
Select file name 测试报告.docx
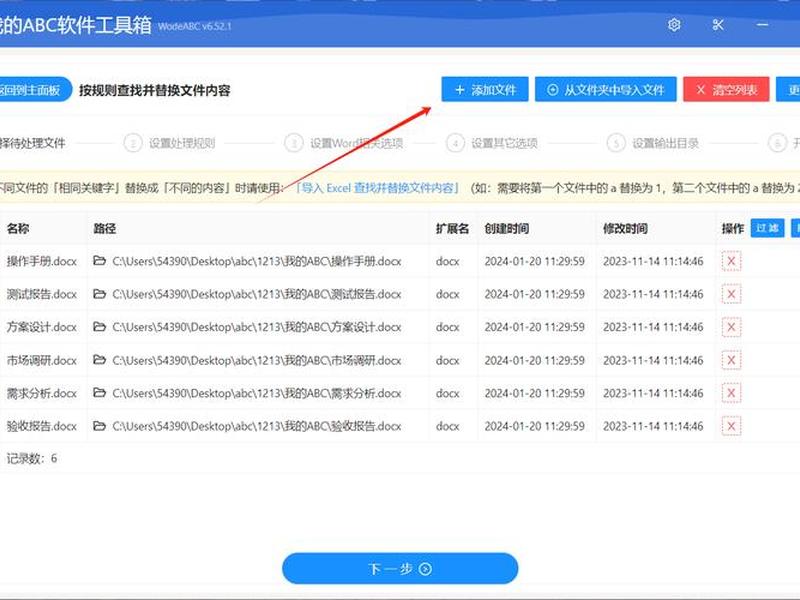tap(42, 294)
